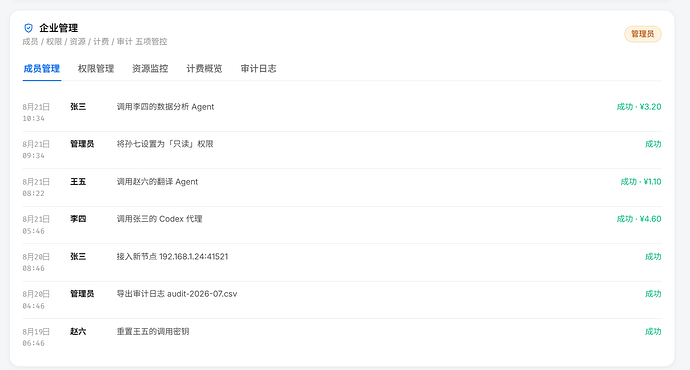This screenshot has width=690, height=370.
Task: Click user name 王五 in the log
Action: 78,182
